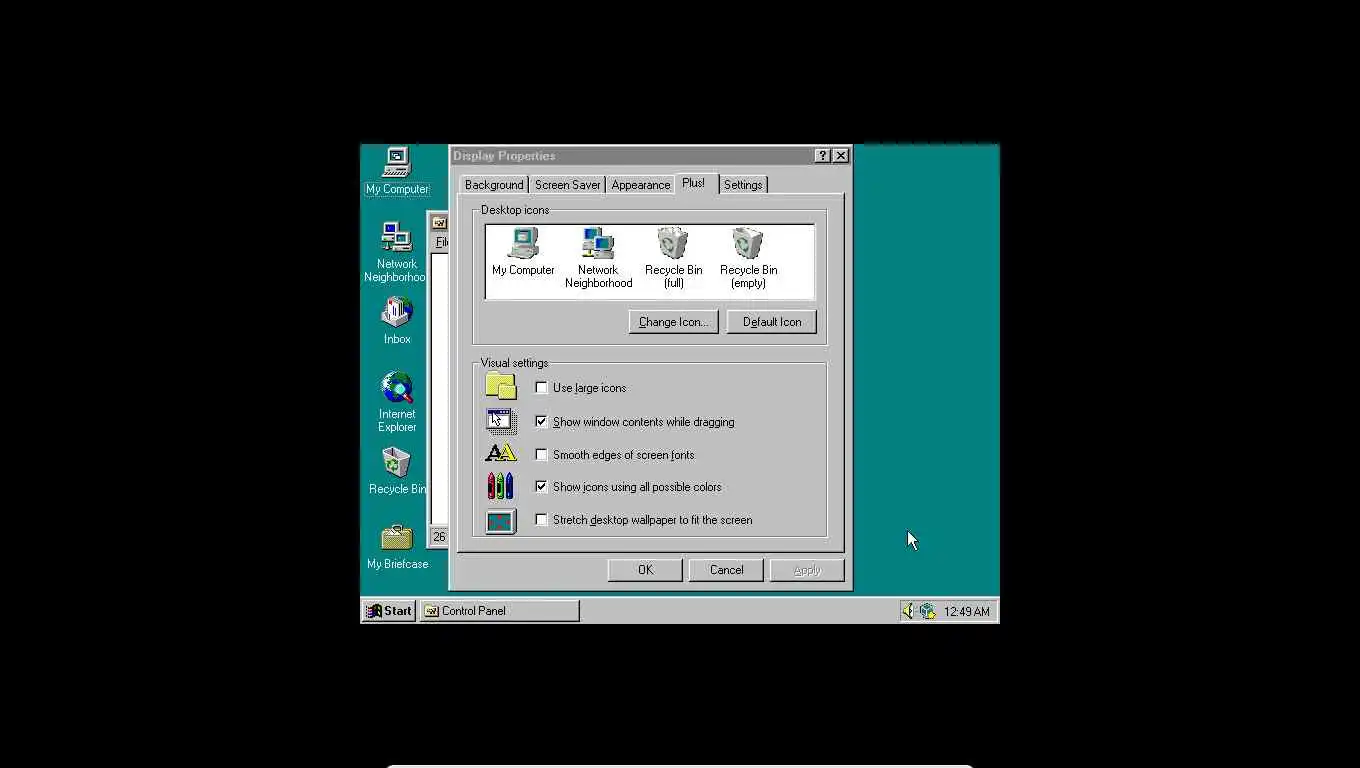
Task: Click the font AA icon in Visual settings
Action: point(501,454)
